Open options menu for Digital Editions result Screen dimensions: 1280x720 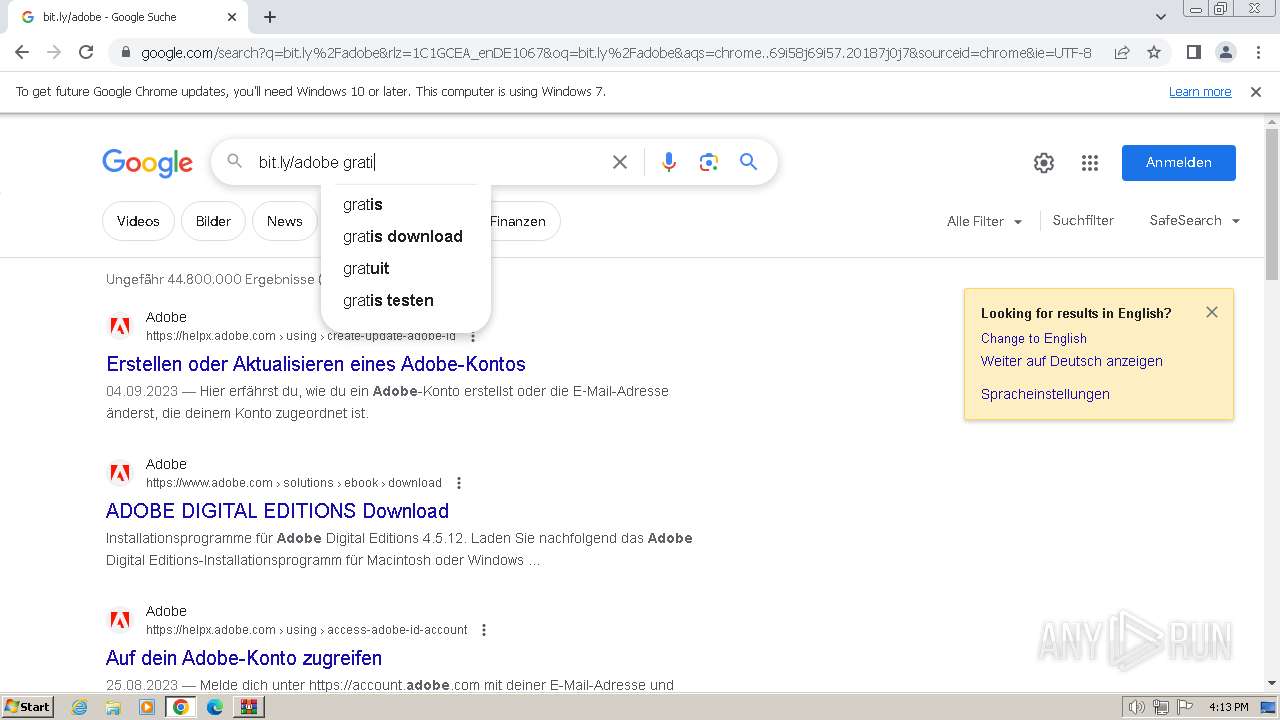click(459, 483)
